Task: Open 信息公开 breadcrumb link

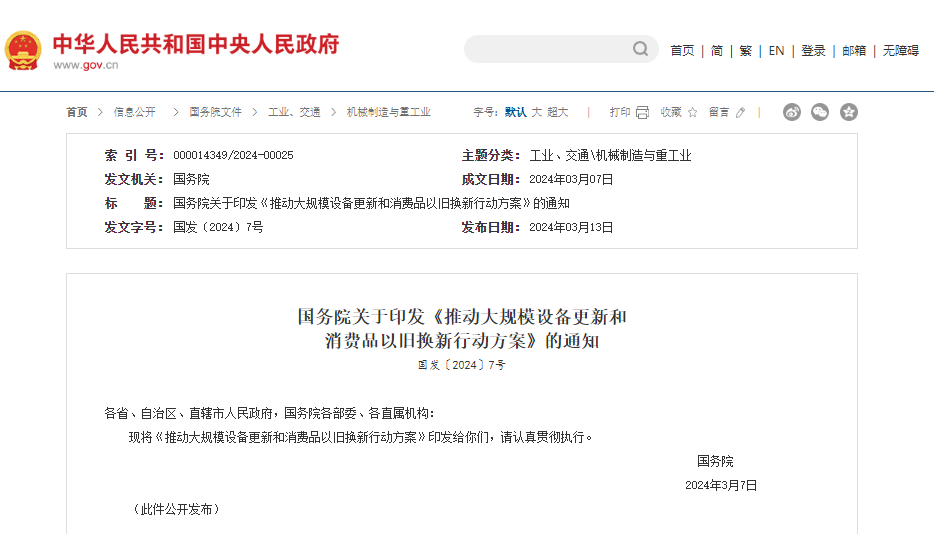Action: 135,112
